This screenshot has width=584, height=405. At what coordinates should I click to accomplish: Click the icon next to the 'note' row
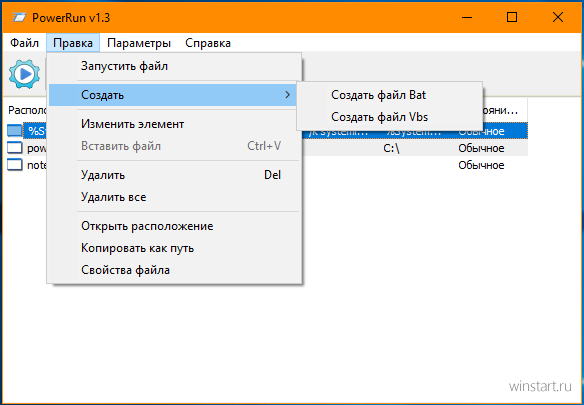point(15,165)
